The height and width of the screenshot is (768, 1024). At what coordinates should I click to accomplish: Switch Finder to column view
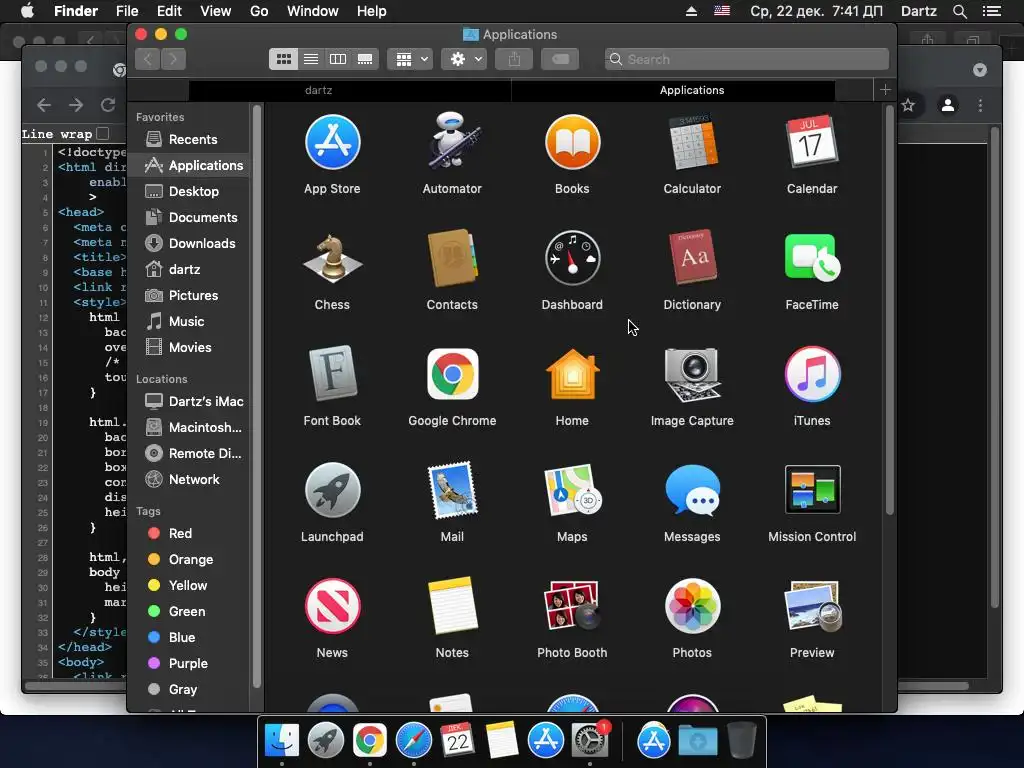338,59
